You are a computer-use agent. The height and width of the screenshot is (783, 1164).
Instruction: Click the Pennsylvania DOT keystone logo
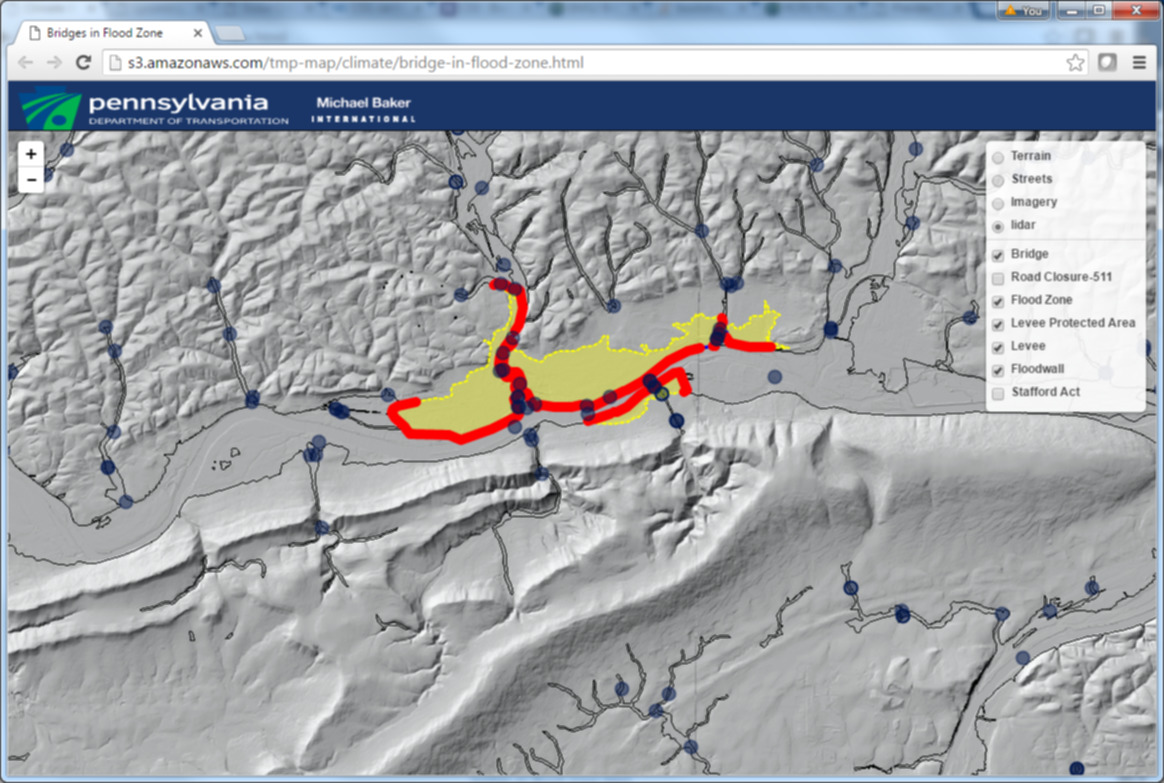50,108
